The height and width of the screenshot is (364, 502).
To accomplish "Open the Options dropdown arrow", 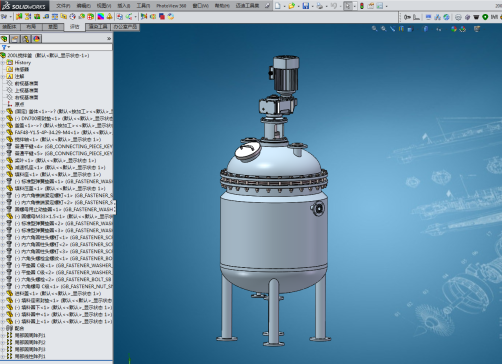I will (386, 6).
